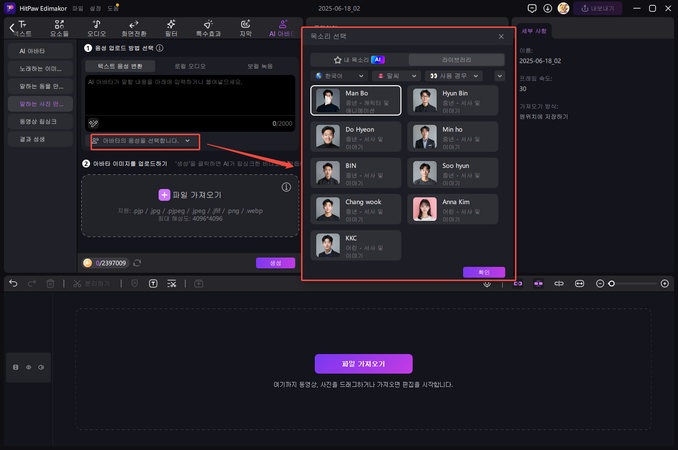Select the 보컬 녹음 tab
The height and width of the screenshot is (450, 678).
(260, 66)
